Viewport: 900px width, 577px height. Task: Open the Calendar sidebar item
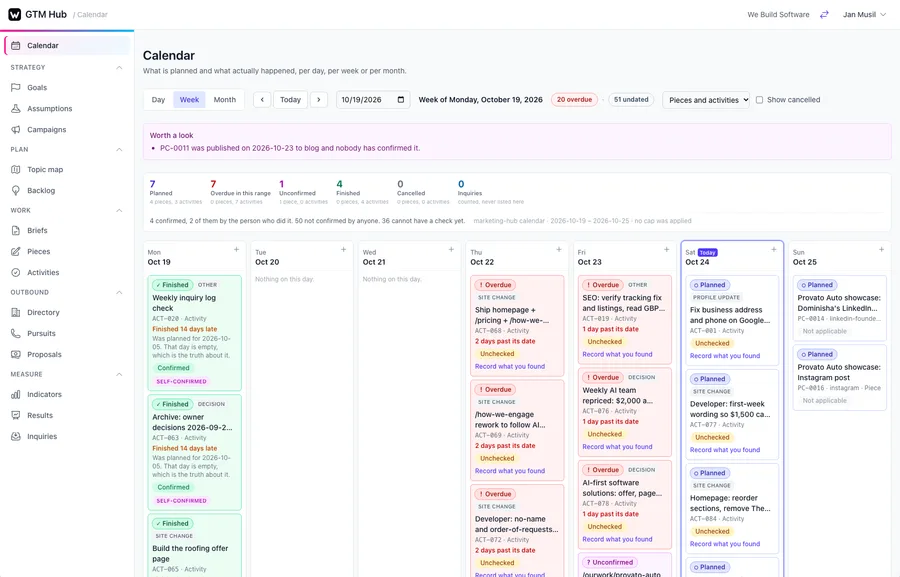[x=67, y=45]
